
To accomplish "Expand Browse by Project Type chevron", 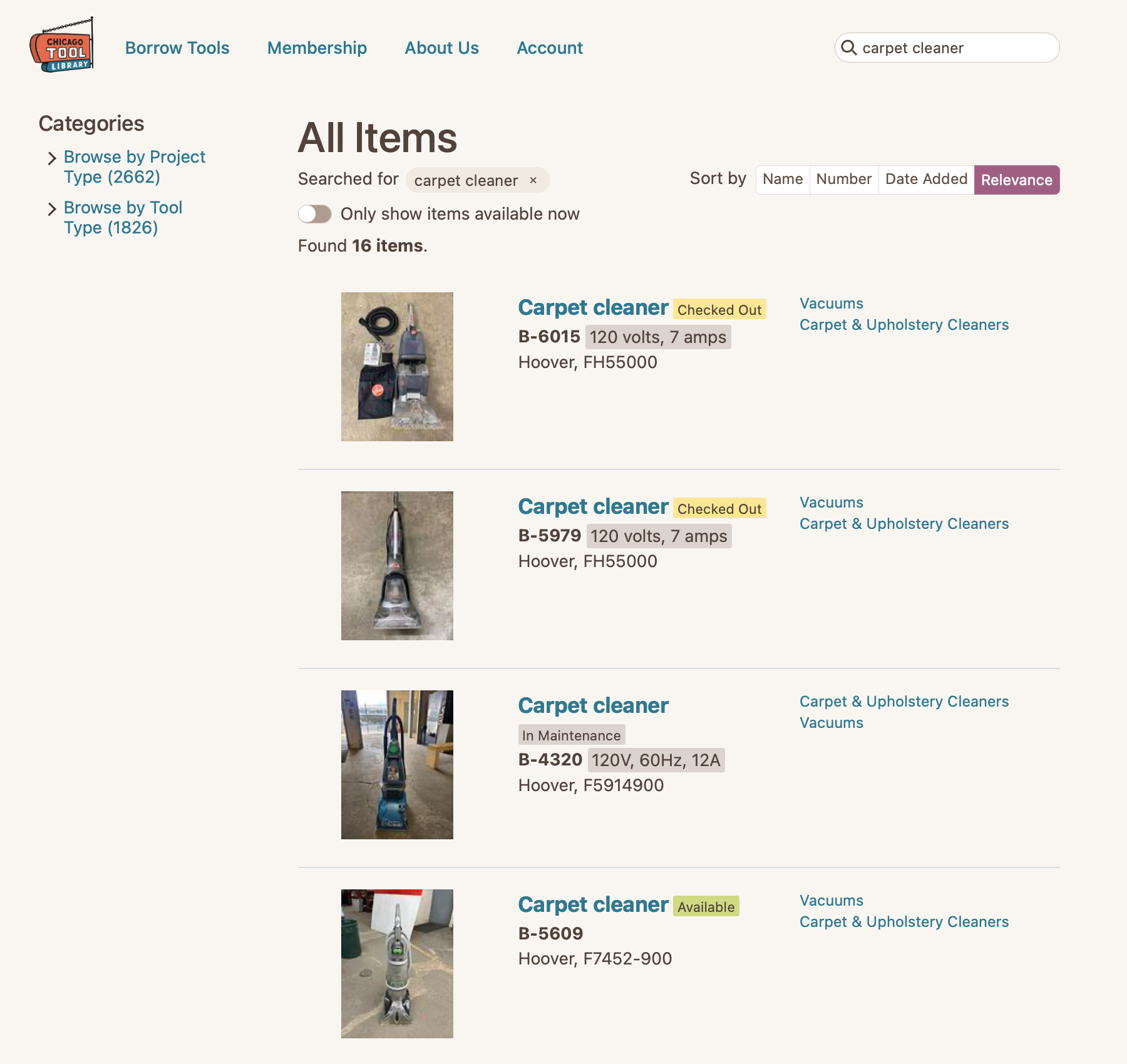I will 52,158.
